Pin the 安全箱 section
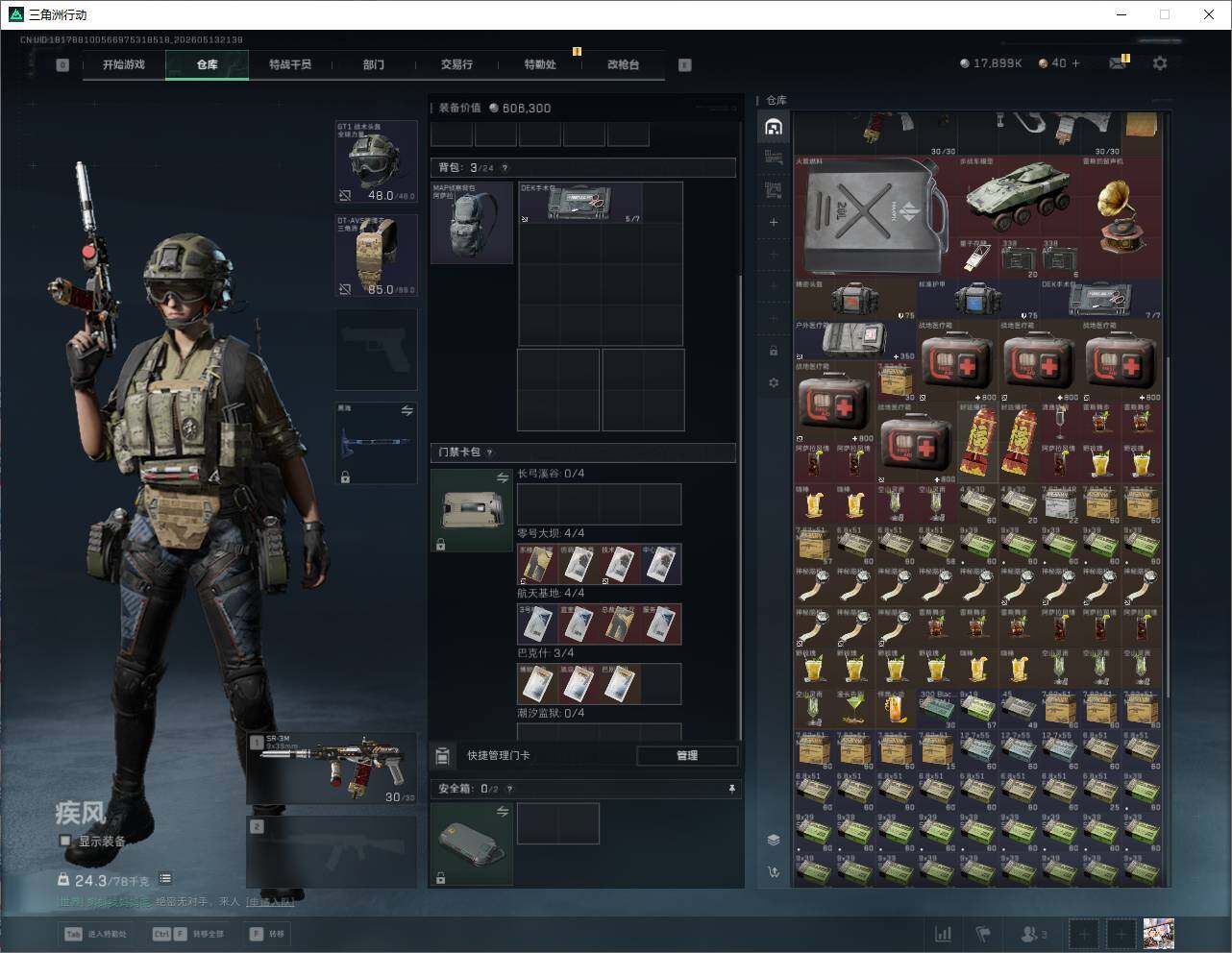 pos(731,789)
